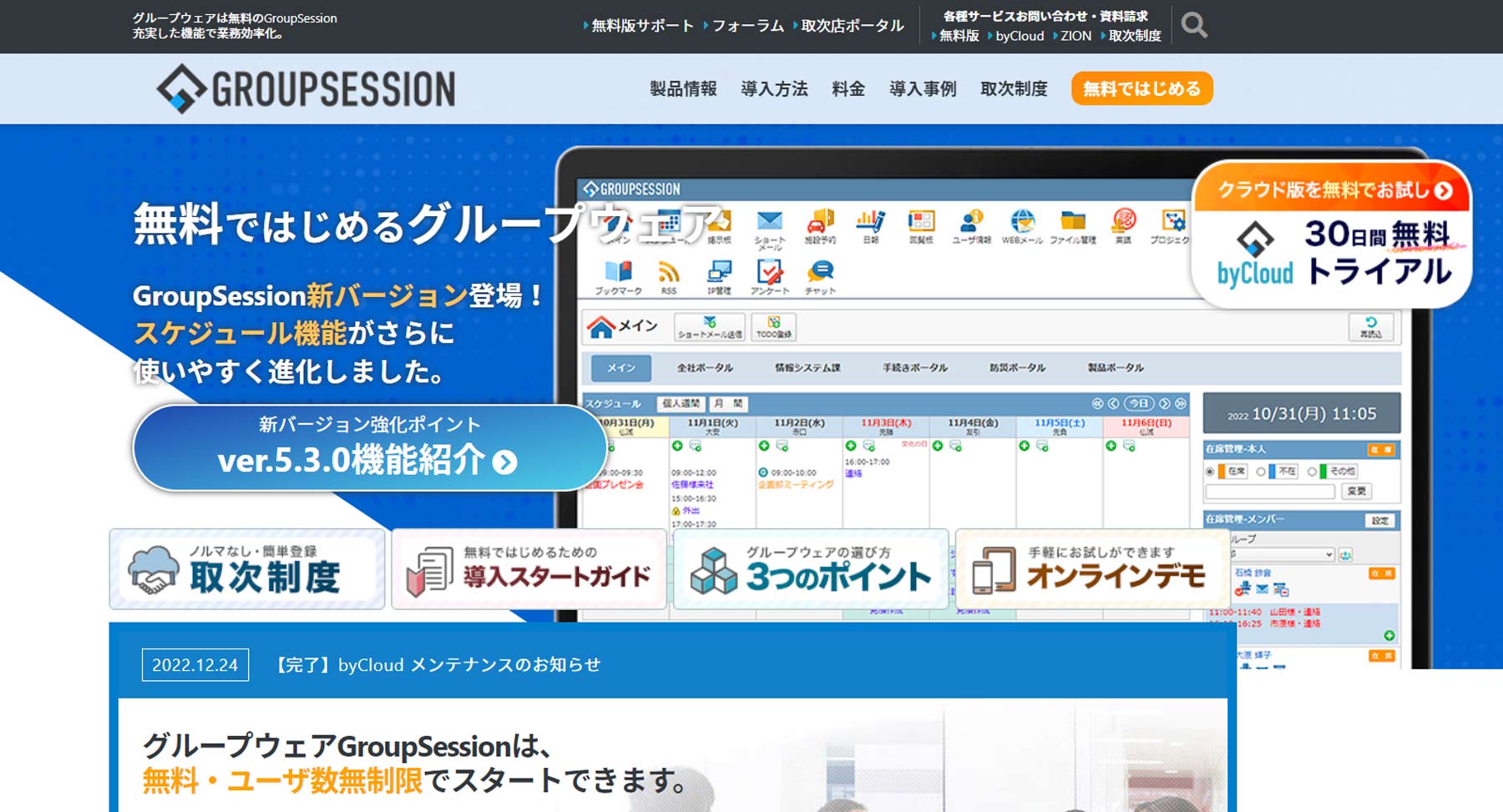
Task: Click the bookmark book icon
Action: (x=618, y=273)
